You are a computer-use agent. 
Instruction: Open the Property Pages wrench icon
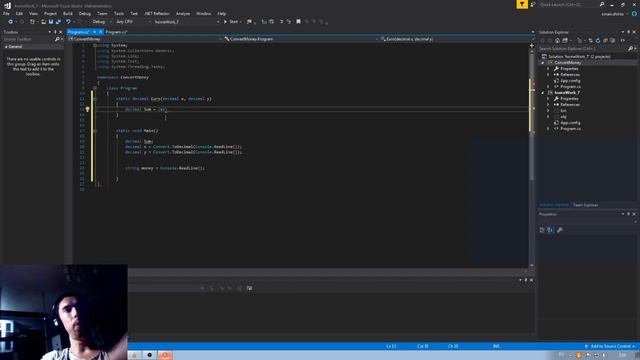(x=560, y=230)
